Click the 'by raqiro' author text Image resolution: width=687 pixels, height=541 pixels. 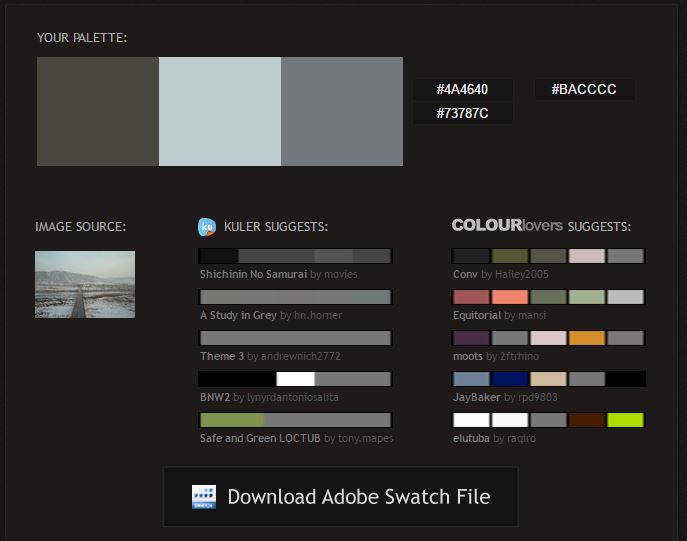coord(514,438)
